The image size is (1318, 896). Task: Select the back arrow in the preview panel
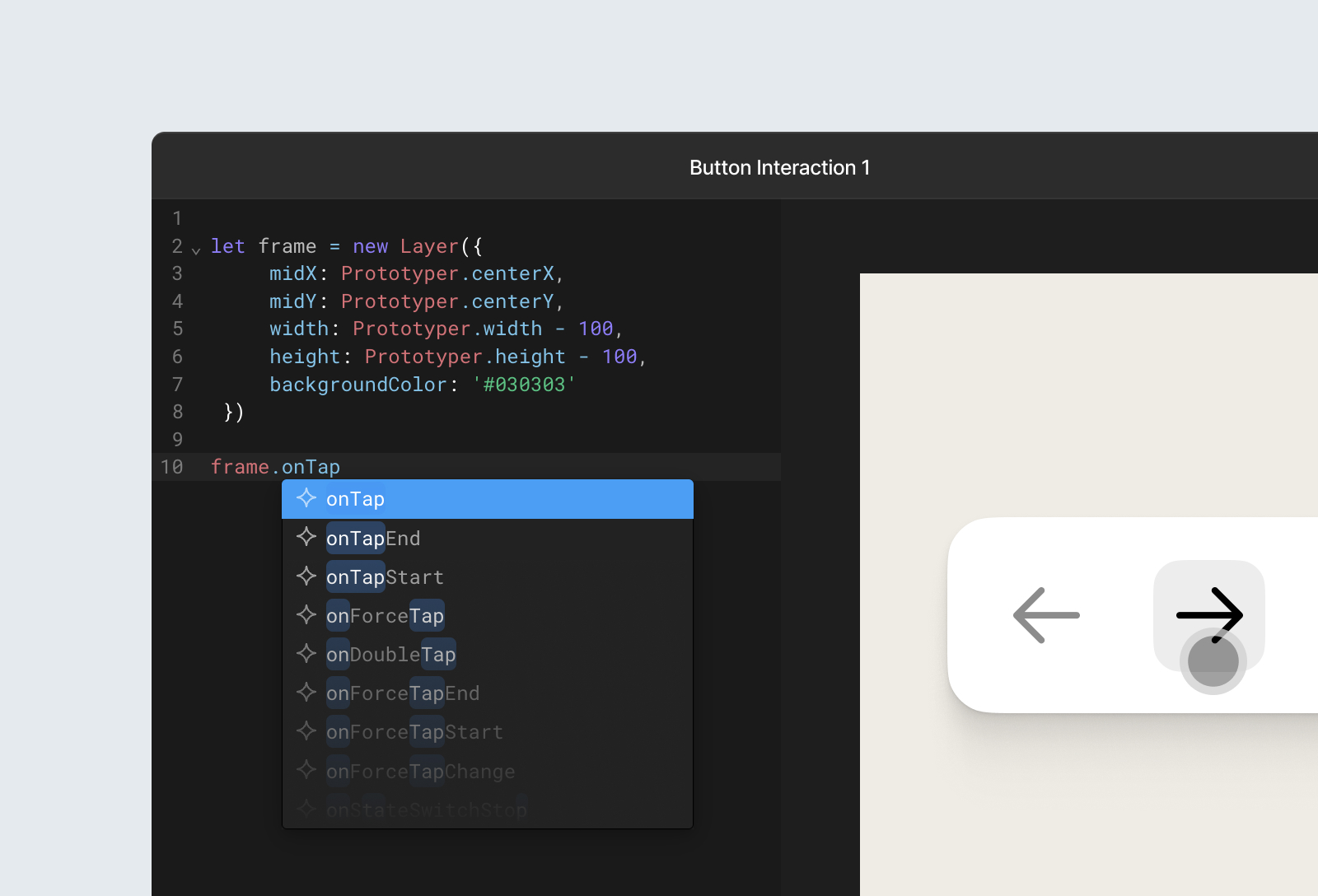point(1046,614)
